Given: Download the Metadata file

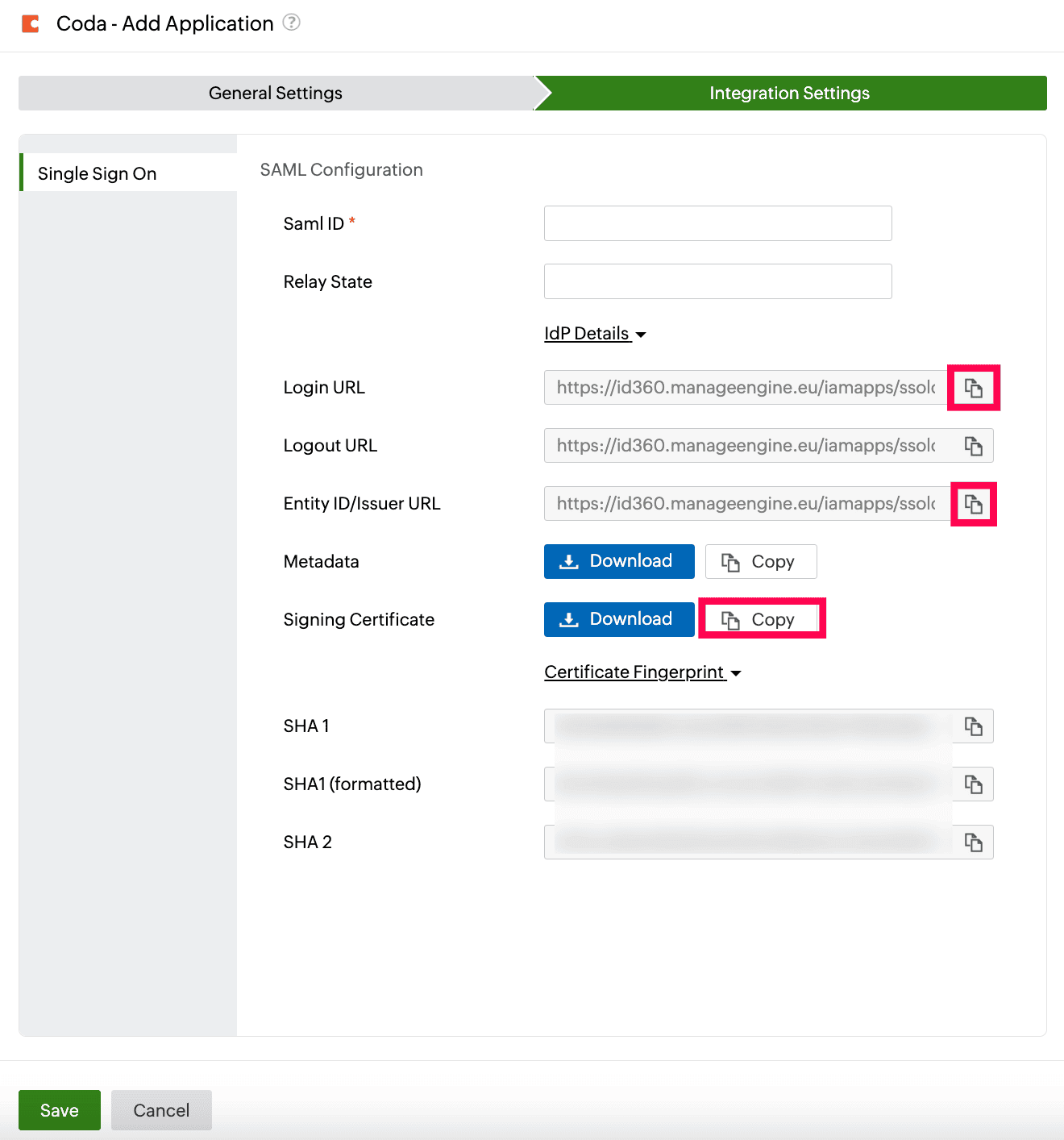Looking at the screenshot, I should tap(619, 561).
